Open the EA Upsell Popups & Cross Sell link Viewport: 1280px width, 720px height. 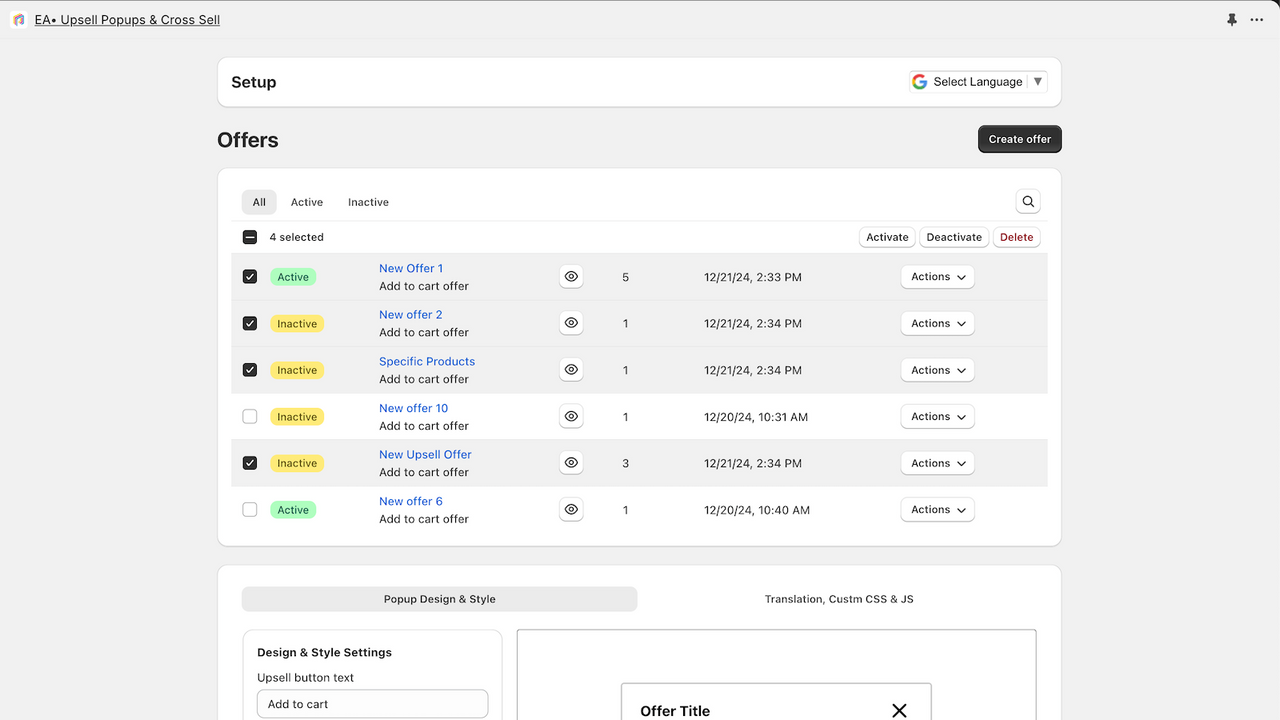pos(127,20)
